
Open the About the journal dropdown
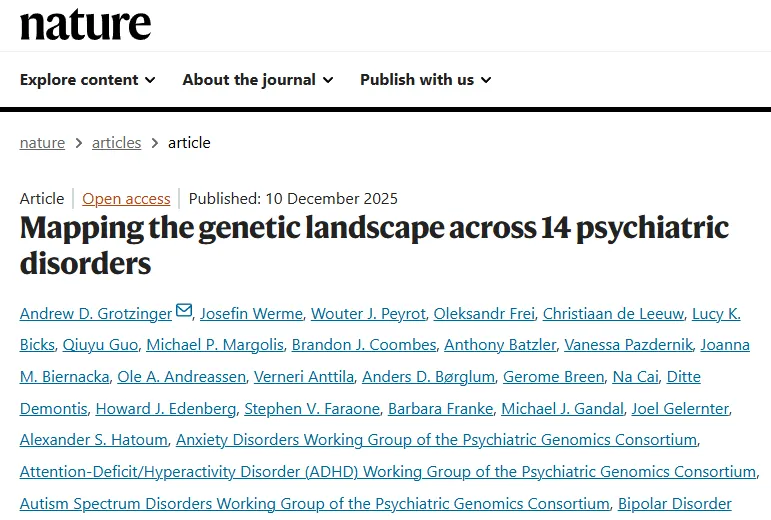coord(257,80)
